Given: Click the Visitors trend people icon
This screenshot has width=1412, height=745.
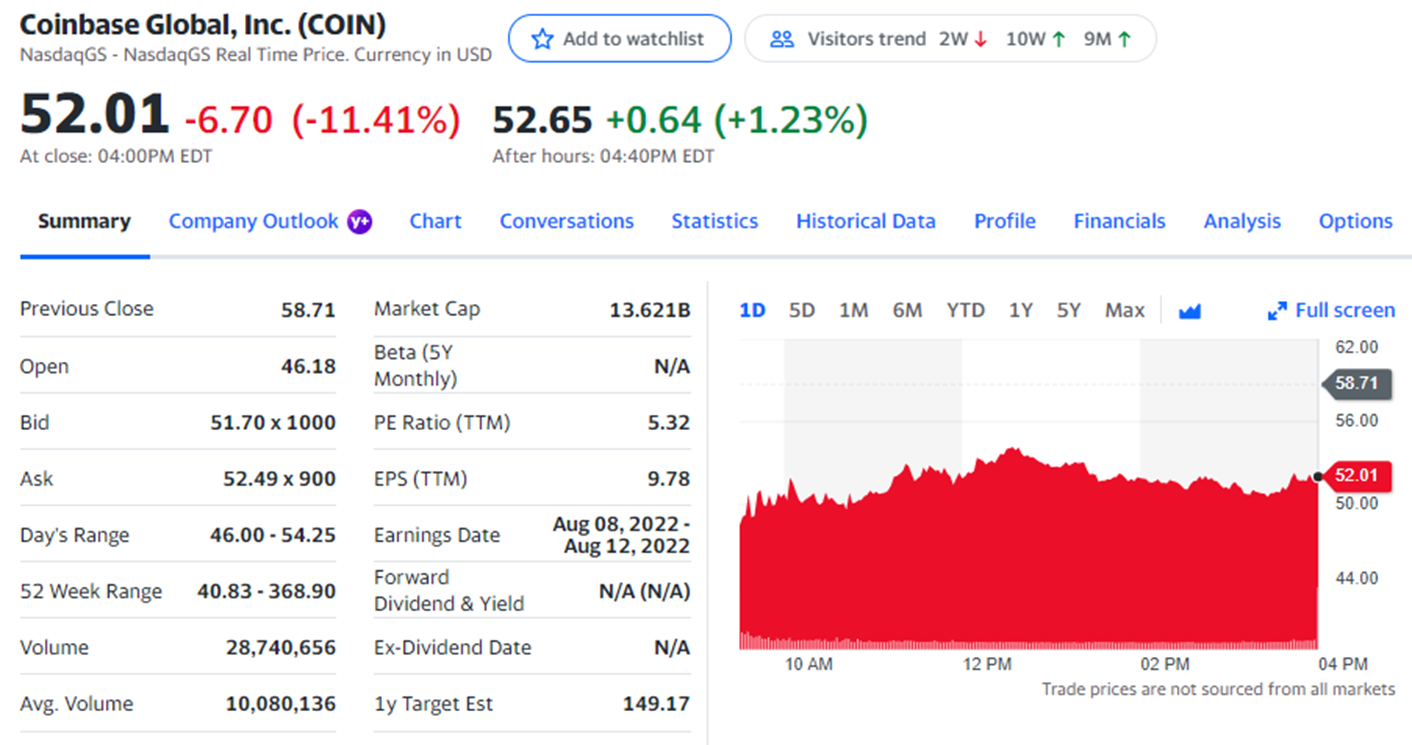Looking at the screenshot, I should [x=782, y=39].
